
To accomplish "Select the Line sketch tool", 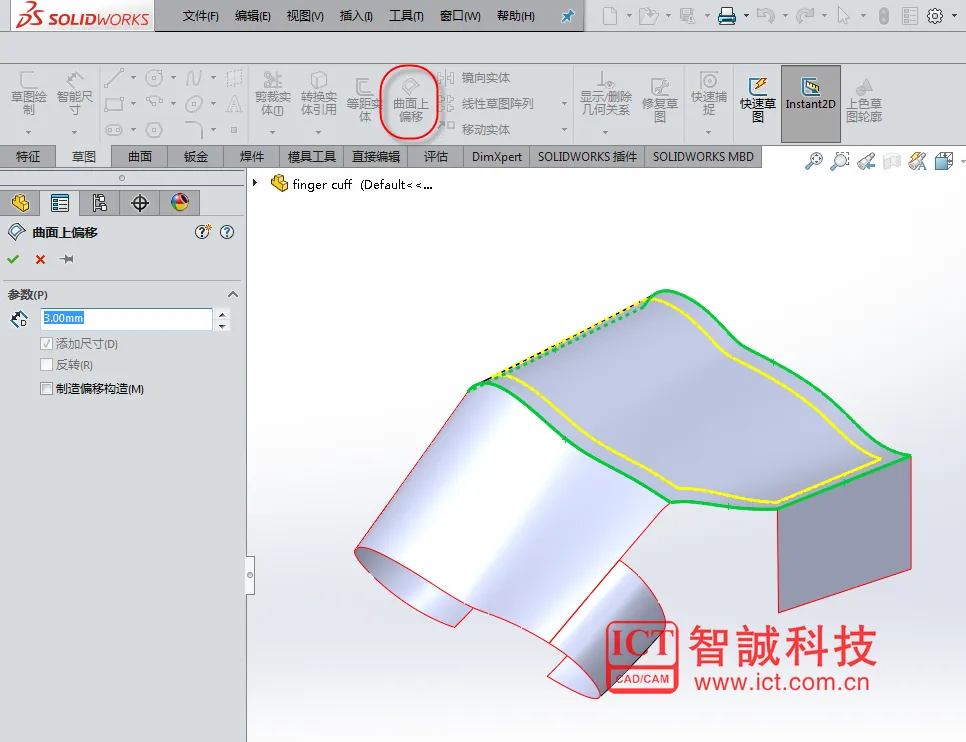I will click(114, 78).
